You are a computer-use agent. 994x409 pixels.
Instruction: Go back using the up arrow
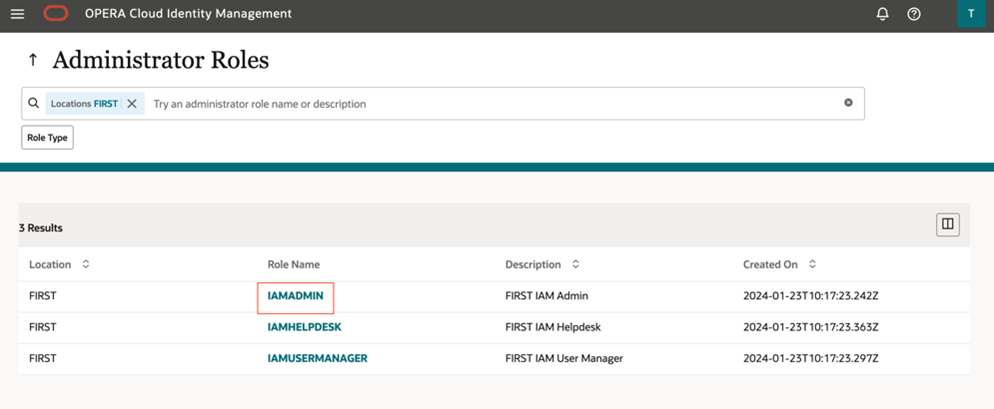(33, 60)
